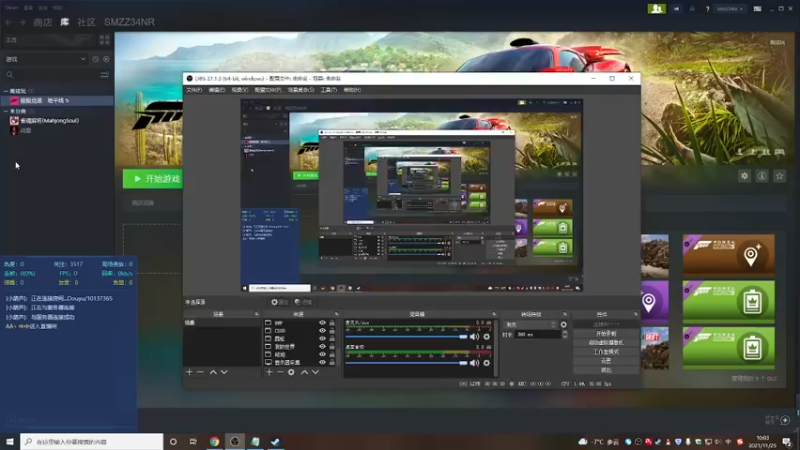The image size is (800, 450).
Task: Go to Steam Store tab
Action: coord(42,22)
